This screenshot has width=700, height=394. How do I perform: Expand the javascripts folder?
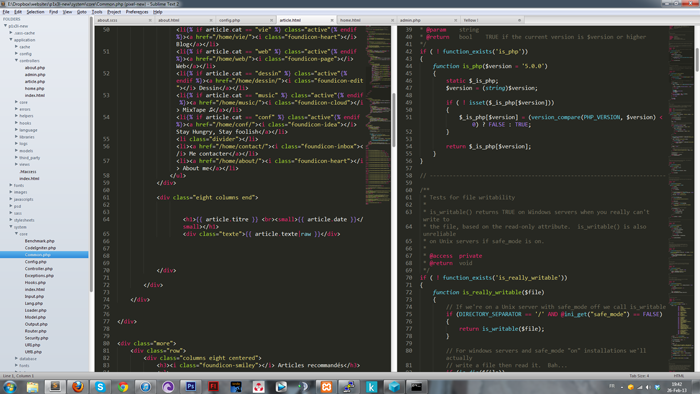pyautogui.click(x=11, y=199)
